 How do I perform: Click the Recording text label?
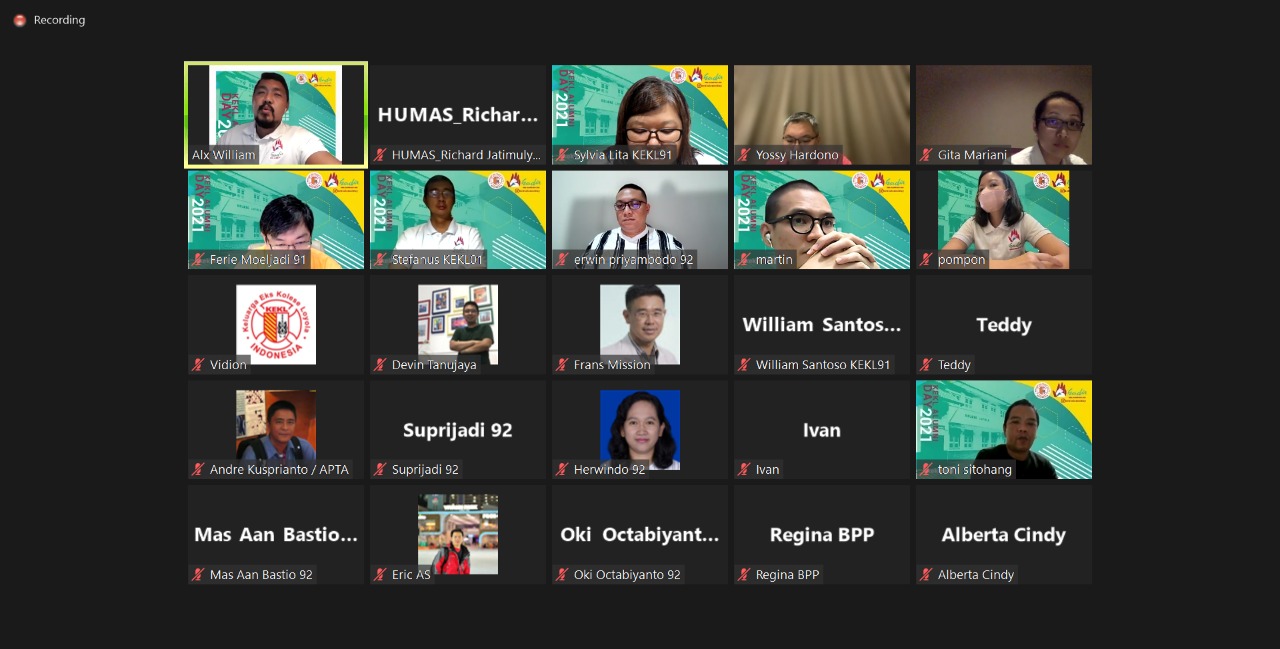(x=59, y=20)
